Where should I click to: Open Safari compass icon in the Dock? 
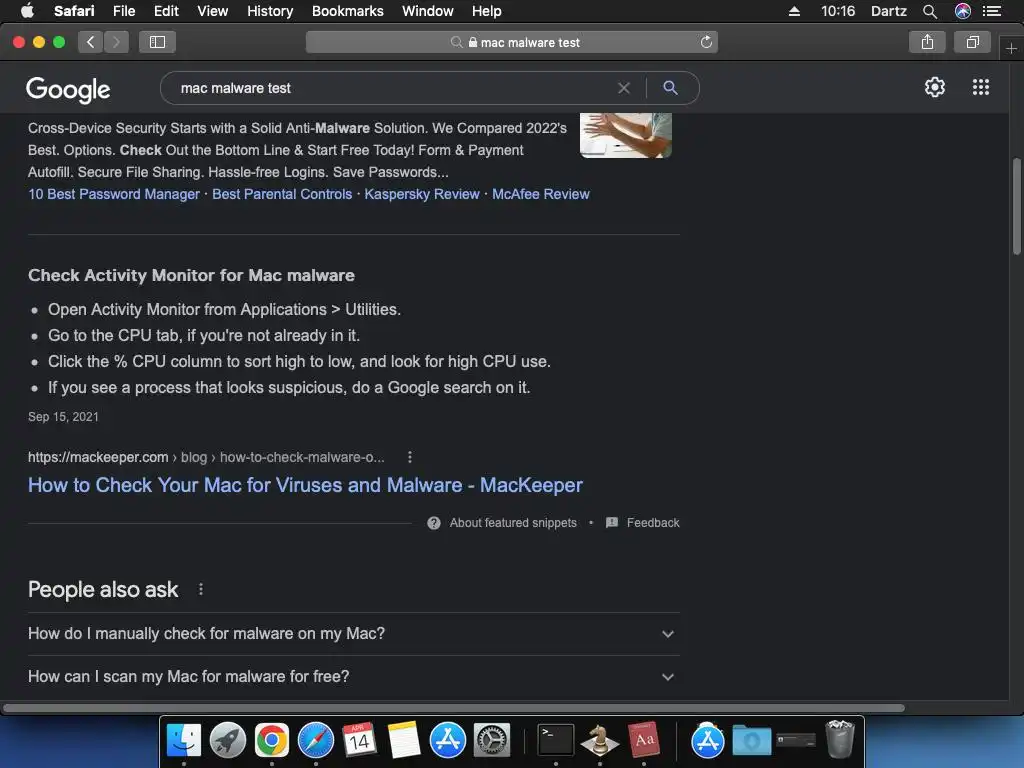click(315, 740)
